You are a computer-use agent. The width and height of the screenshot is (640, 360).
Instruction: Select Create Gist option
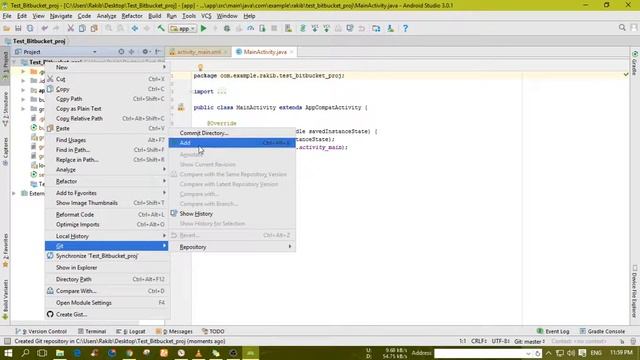click(x=107, y=315)
